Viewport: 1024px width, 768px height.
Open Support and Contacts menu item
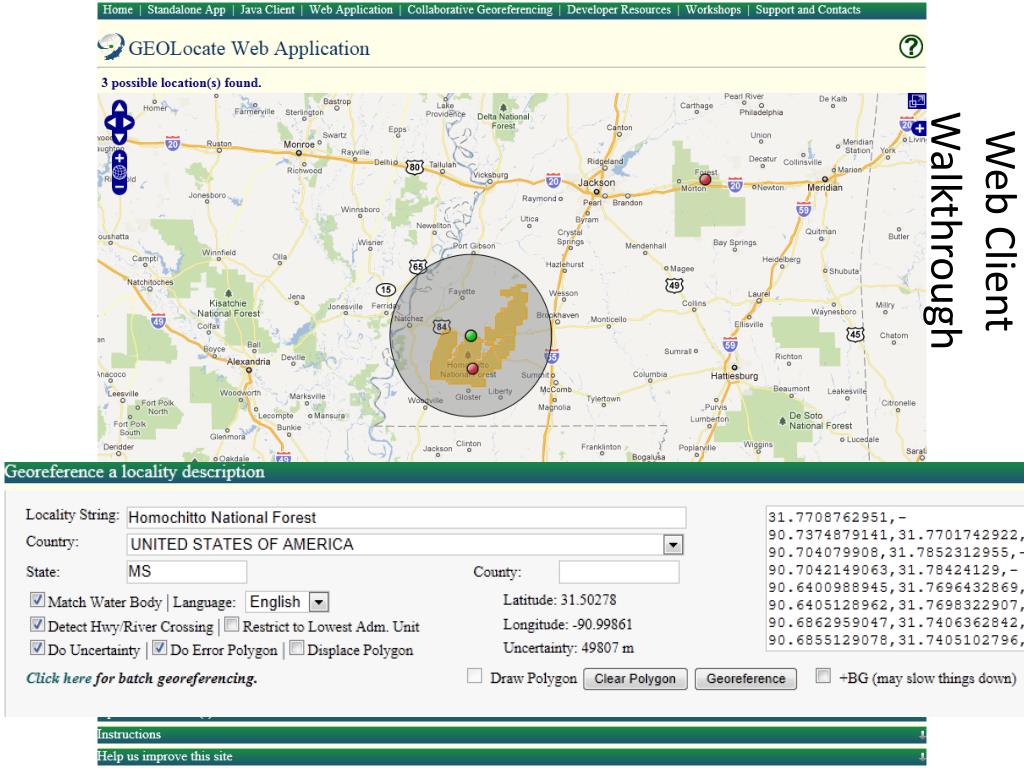coord(808,10)
